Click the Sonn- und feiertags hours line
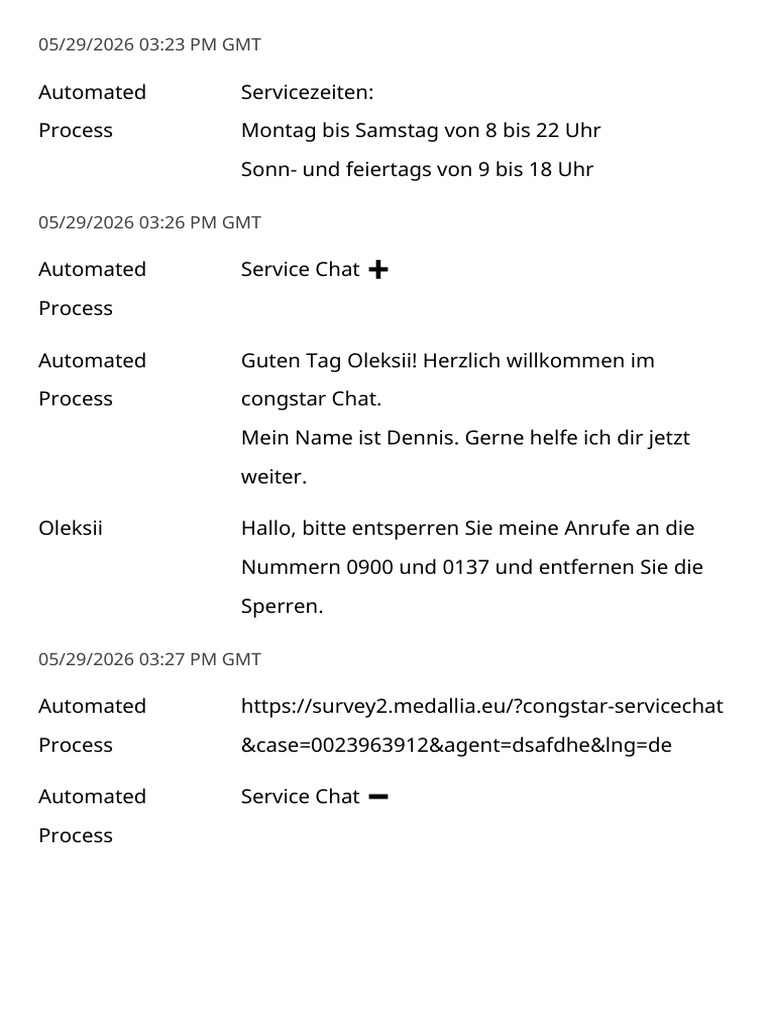This screenshot has height=1024, width=768. pos(417,169)
